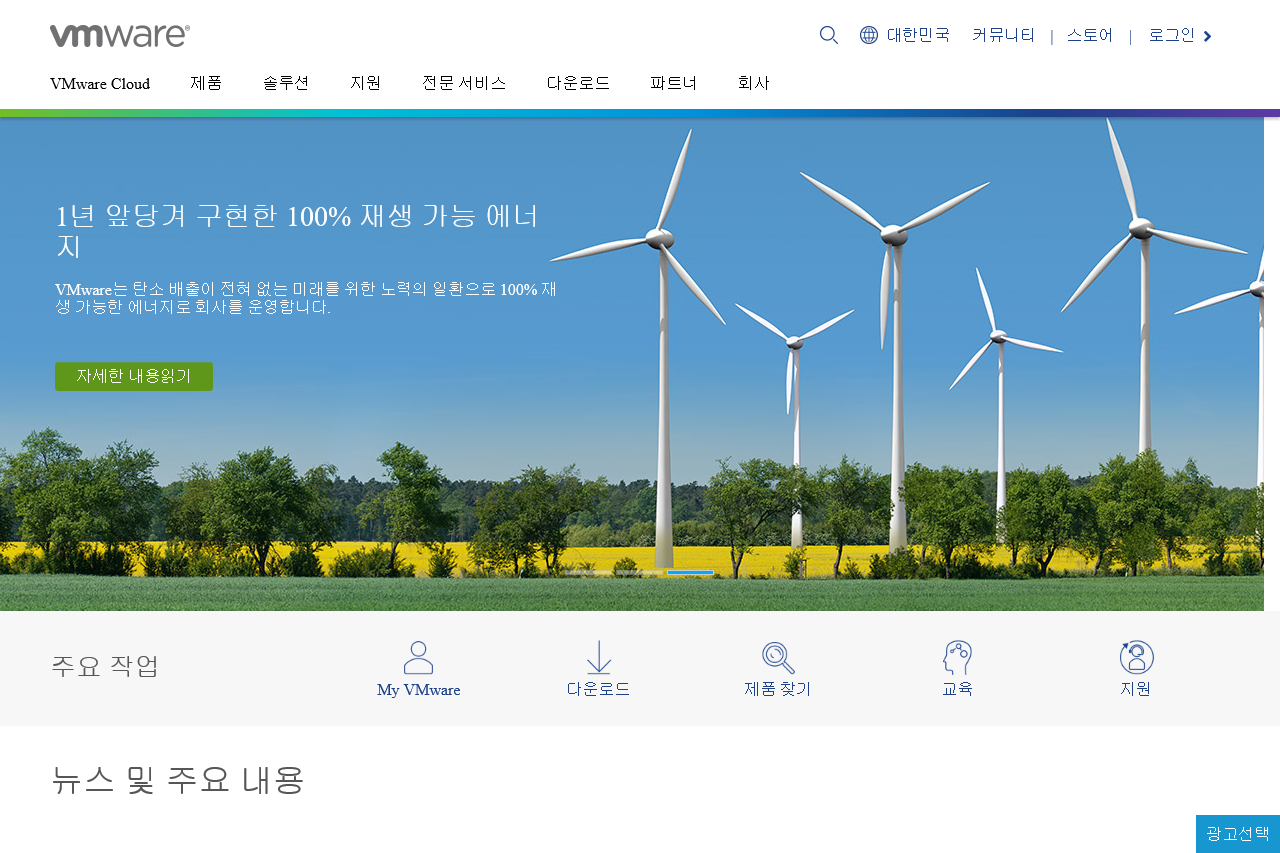Click the green 자세한 내용읽기 button
Screen dimensions: 1280x853
(x=134, y=376)
